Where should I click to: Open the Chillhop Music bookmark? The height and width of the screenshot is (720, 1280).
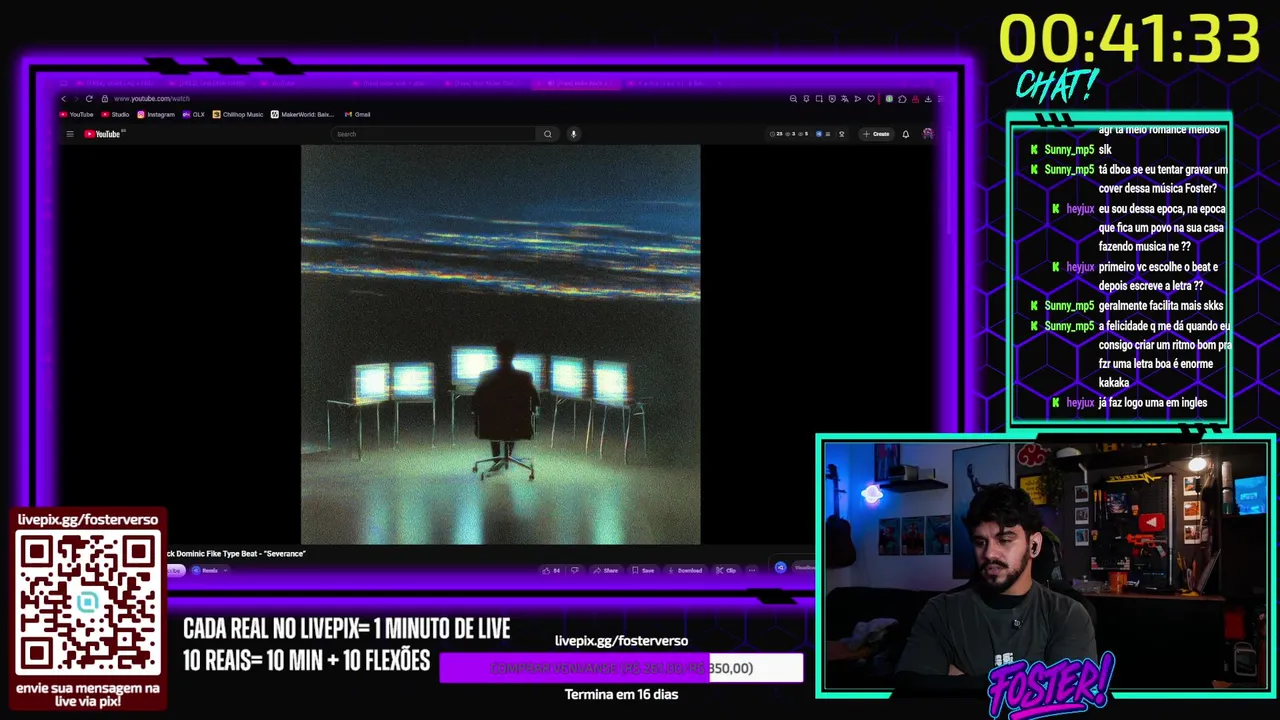point(238,114)
